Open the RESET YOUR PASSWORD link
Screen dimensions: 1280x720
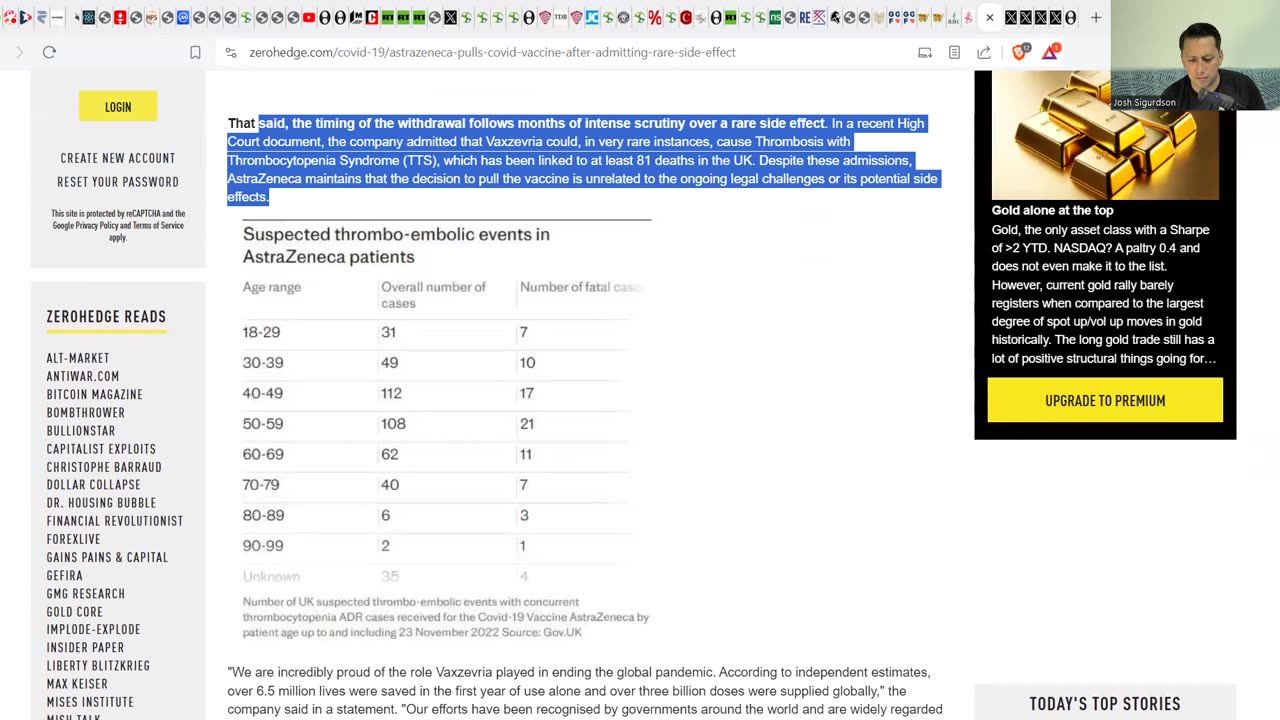(118, 182)
